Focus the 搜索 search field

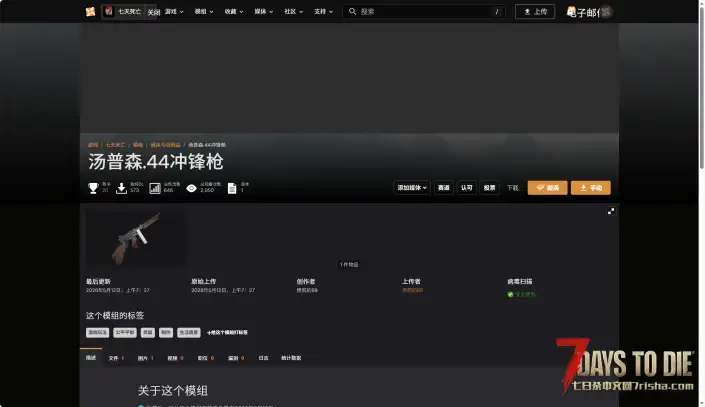424,12
